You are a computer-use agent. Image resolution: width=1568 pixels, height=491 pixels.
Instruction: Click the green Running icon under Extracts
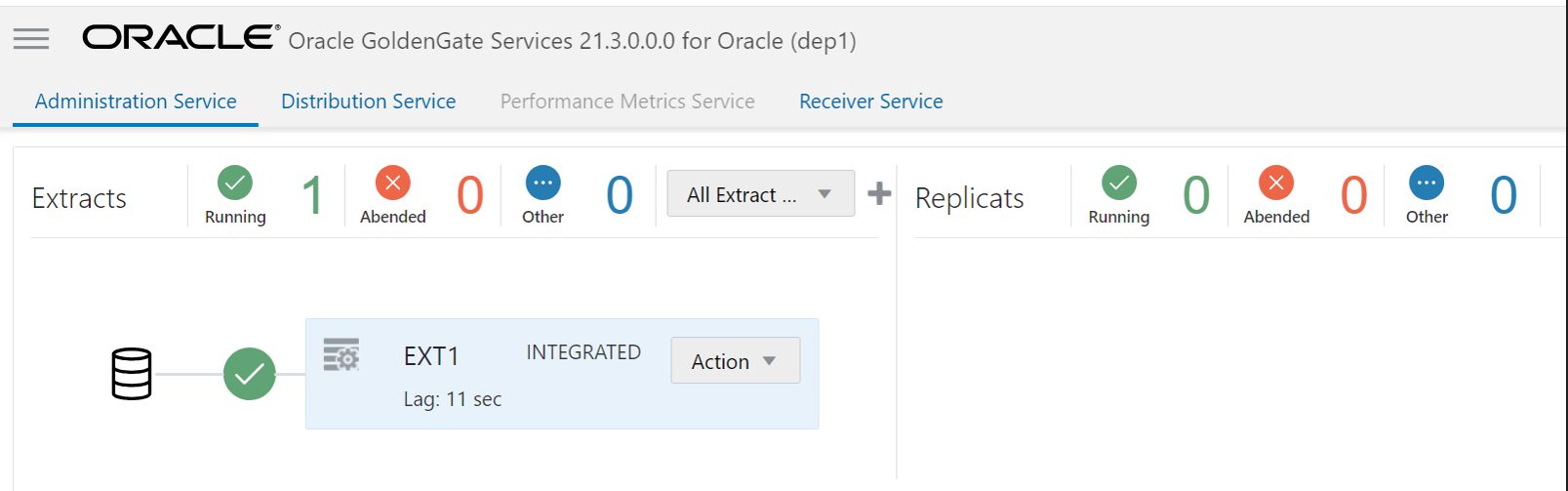pos(235,183)
